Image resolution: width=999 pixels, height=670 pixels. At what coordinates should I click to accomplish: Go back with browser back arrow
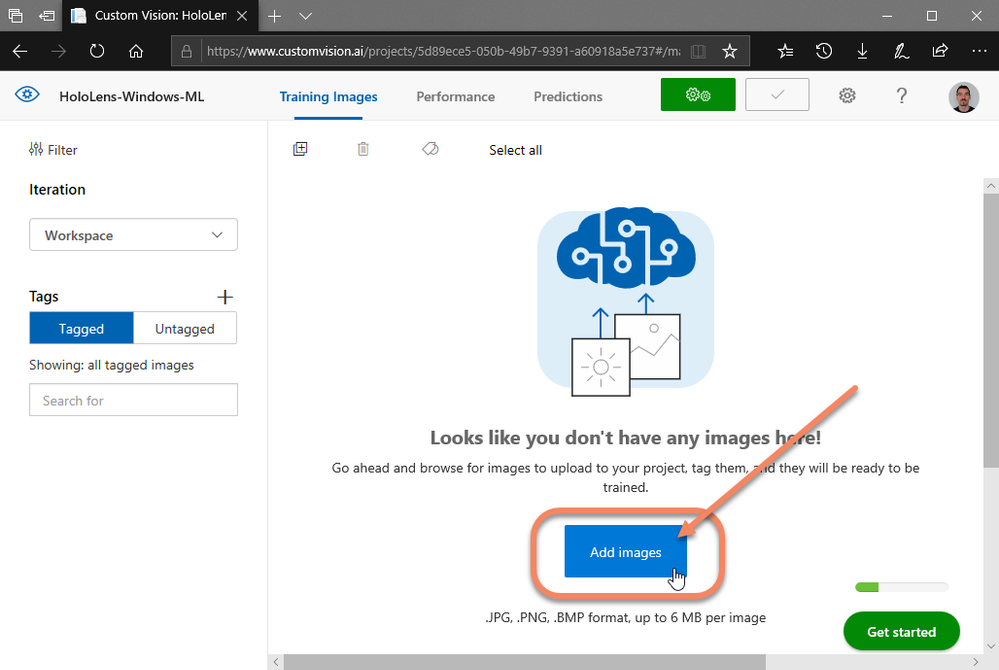coord(20,51)
